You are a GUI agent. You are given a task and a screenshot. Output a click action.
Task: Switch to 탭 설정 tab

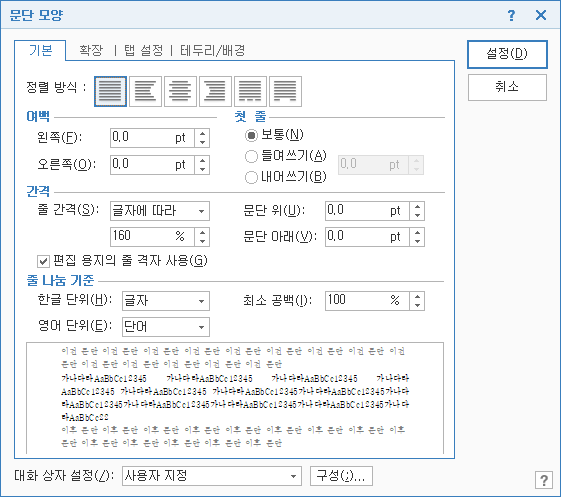pyautogui.click(x=143, y=50)
